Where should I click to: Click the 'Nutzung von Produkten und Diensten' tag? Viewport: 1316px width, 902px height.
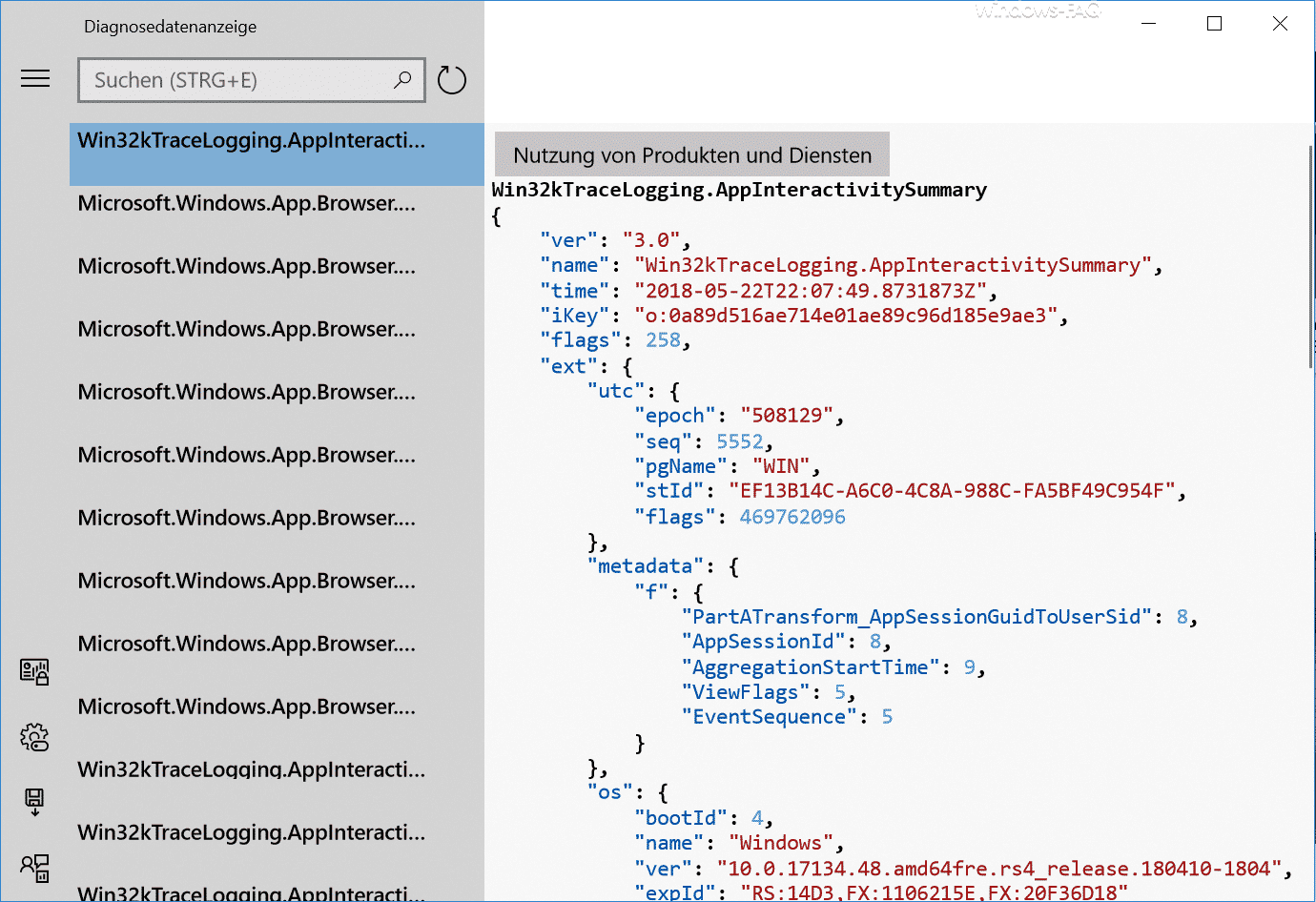click(x=691, y=155)
